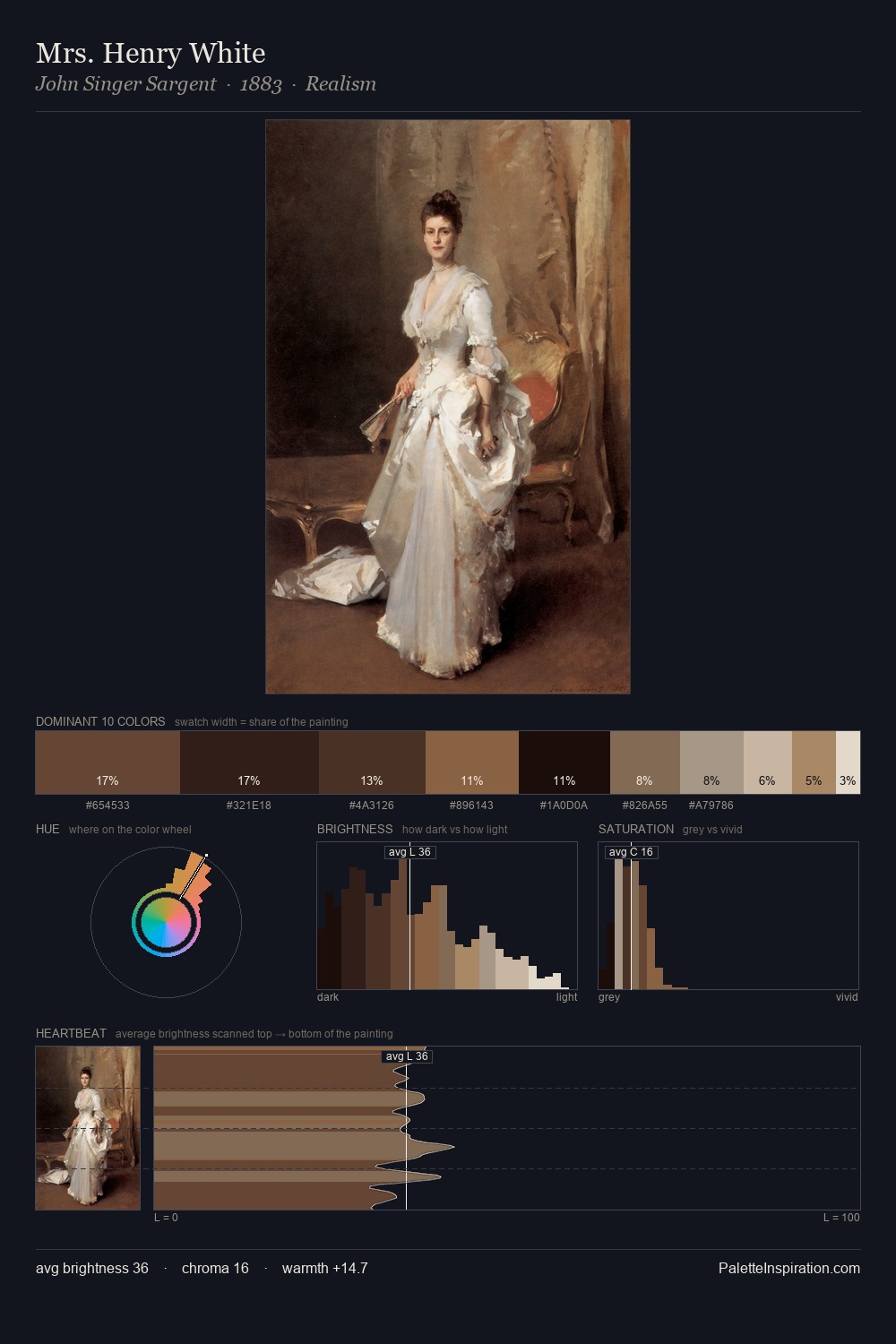Click the BRIGHTNESS section heading
The width and height of the screenshot is (896, 1344).
[355, 829]
